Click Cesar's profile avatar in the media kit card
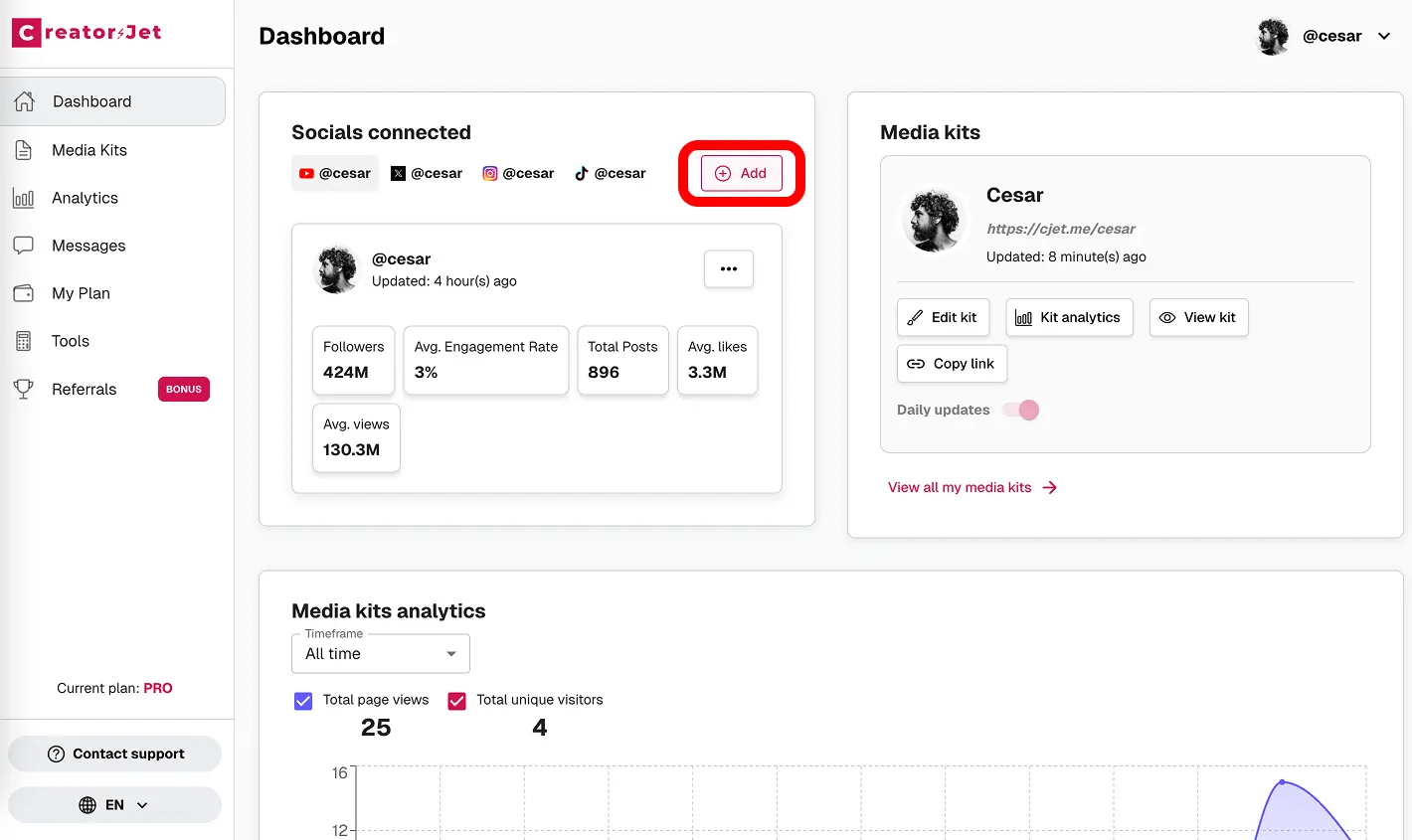The width and height of the screenshot is (1412, 840). (x=934, y=219)
